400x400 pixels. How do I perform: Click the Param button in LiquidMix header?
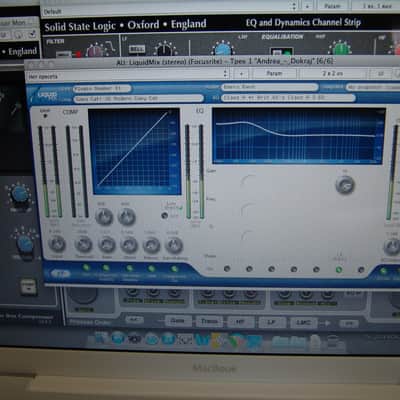pyautogui.click(x=274, y=73)
